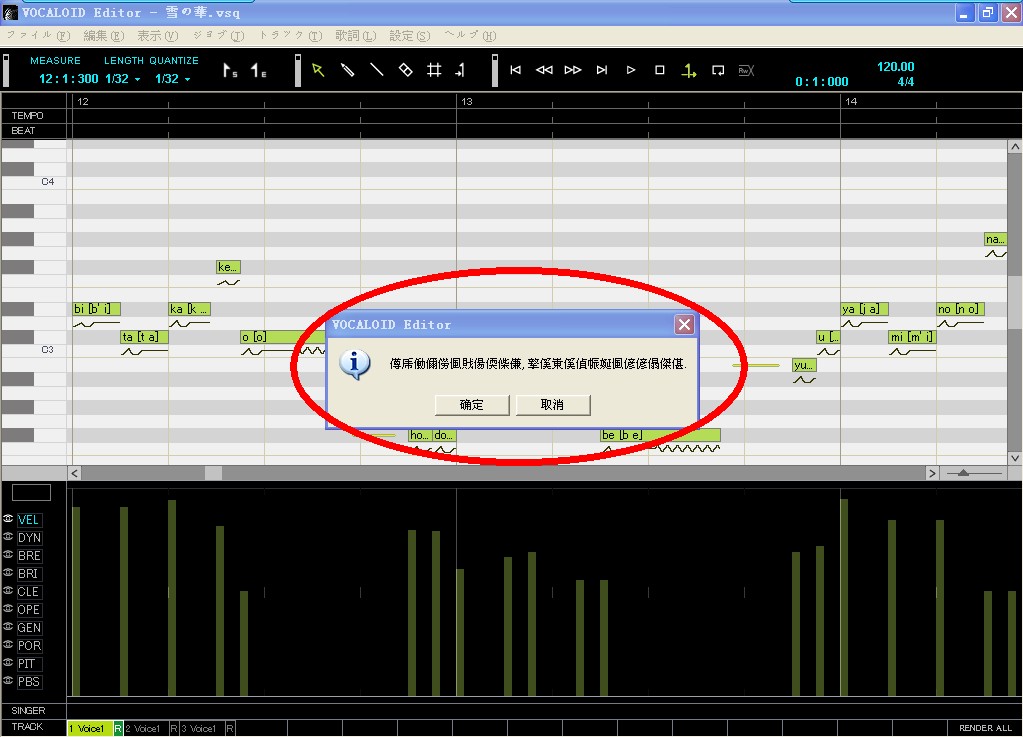Screen dimensions: 1023x737
Task: Toggle the eye icon beside VEL
Action: pos(8,519)
